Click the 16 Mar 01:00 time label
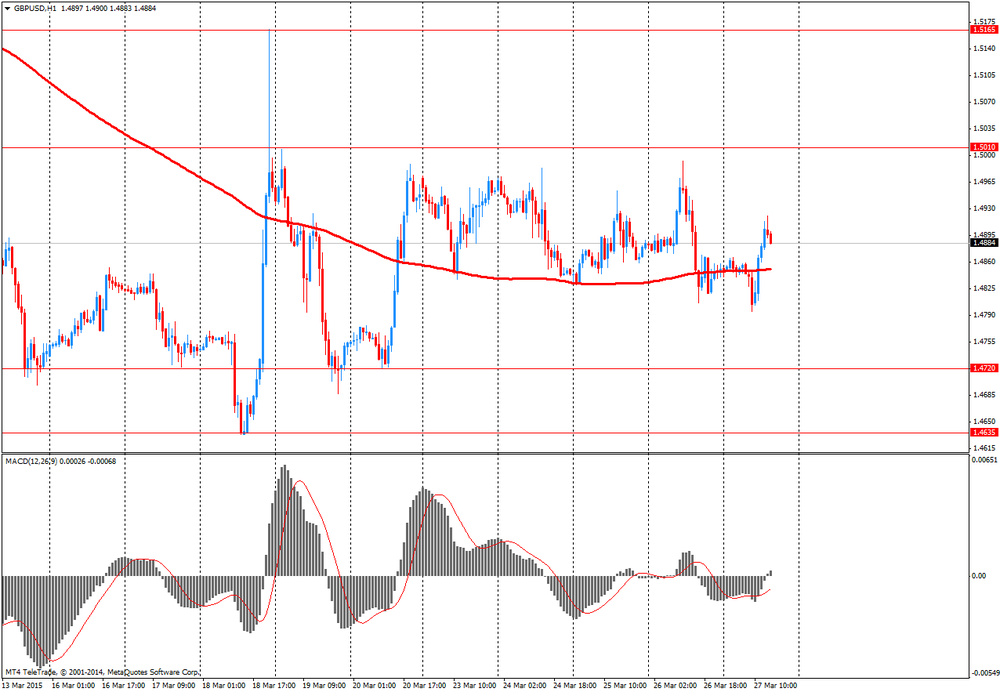This screenshot has height=692, width=1000. click(x=73, y=686)
